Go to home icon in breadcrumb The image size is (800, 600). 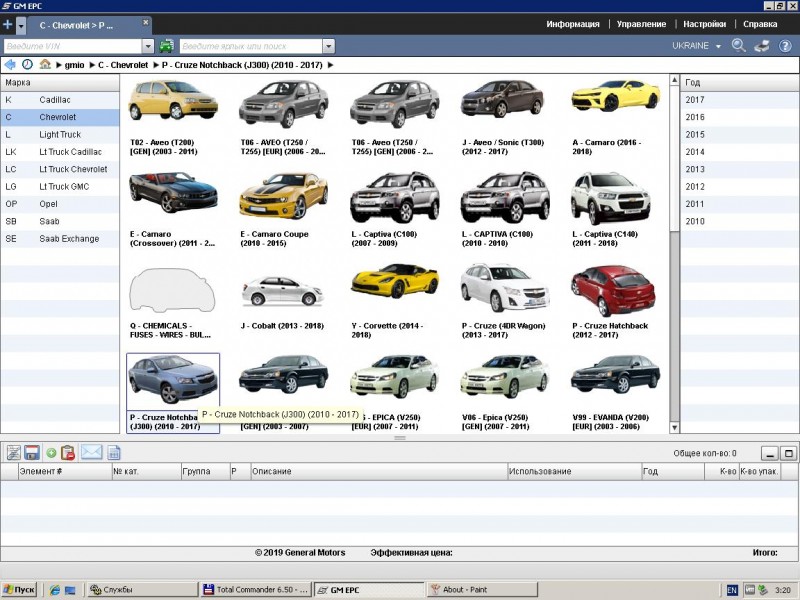pos(45,64)
